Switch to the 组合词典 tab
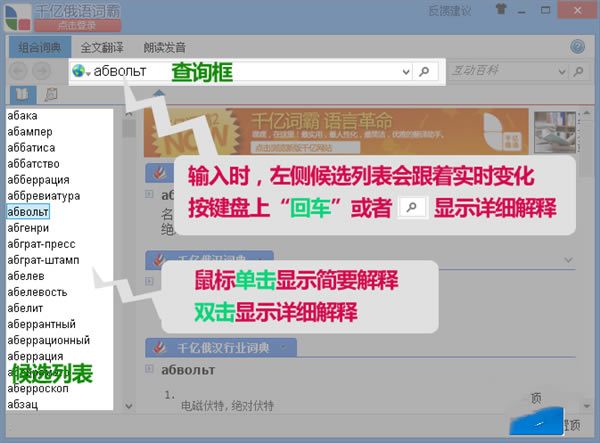 click(40, 47)
